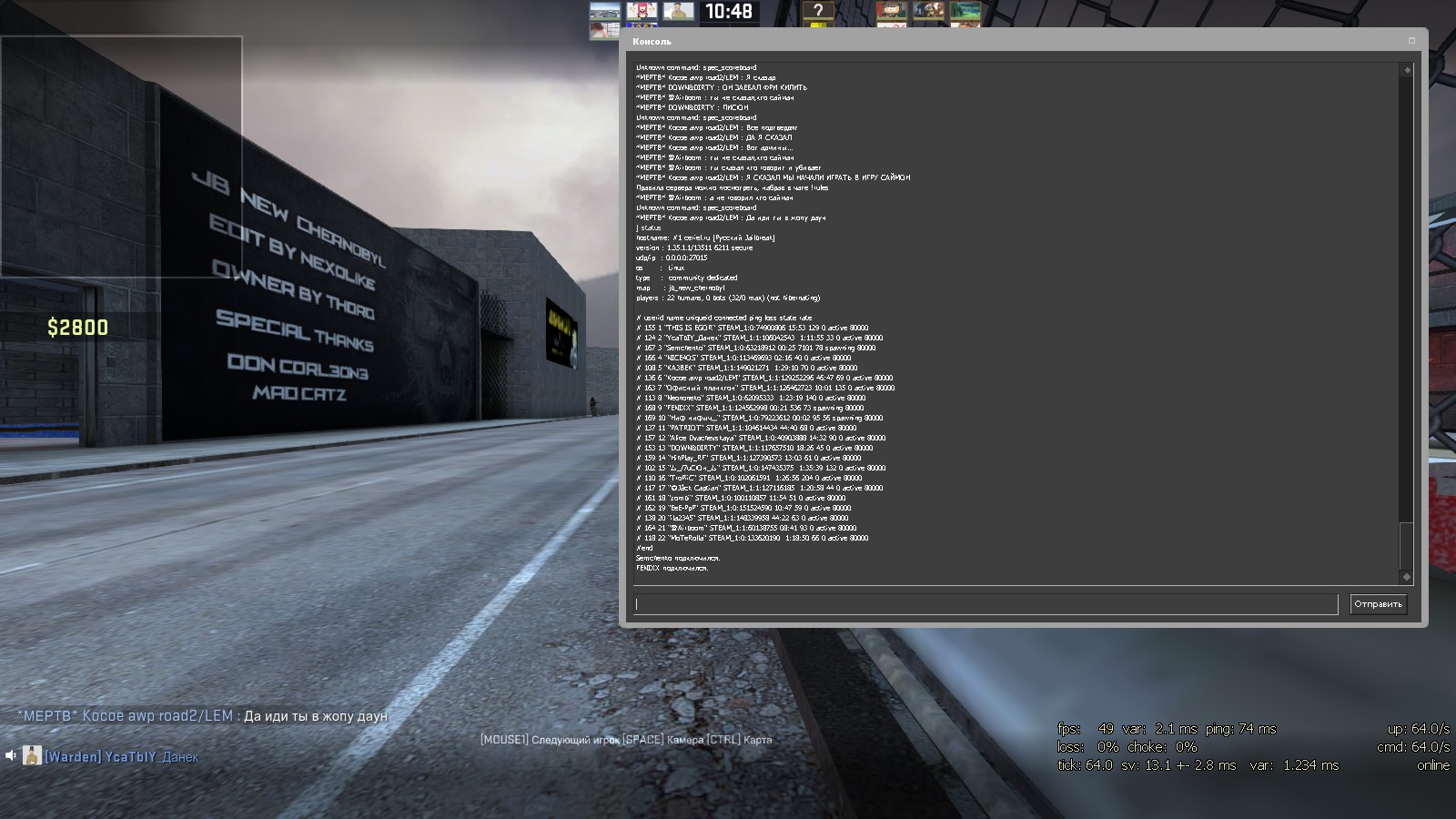Viewport: 1456px width, 819px height.
Task: Click the landscape avatar left of pink-haired avatar
Action: tap(605, 12)
